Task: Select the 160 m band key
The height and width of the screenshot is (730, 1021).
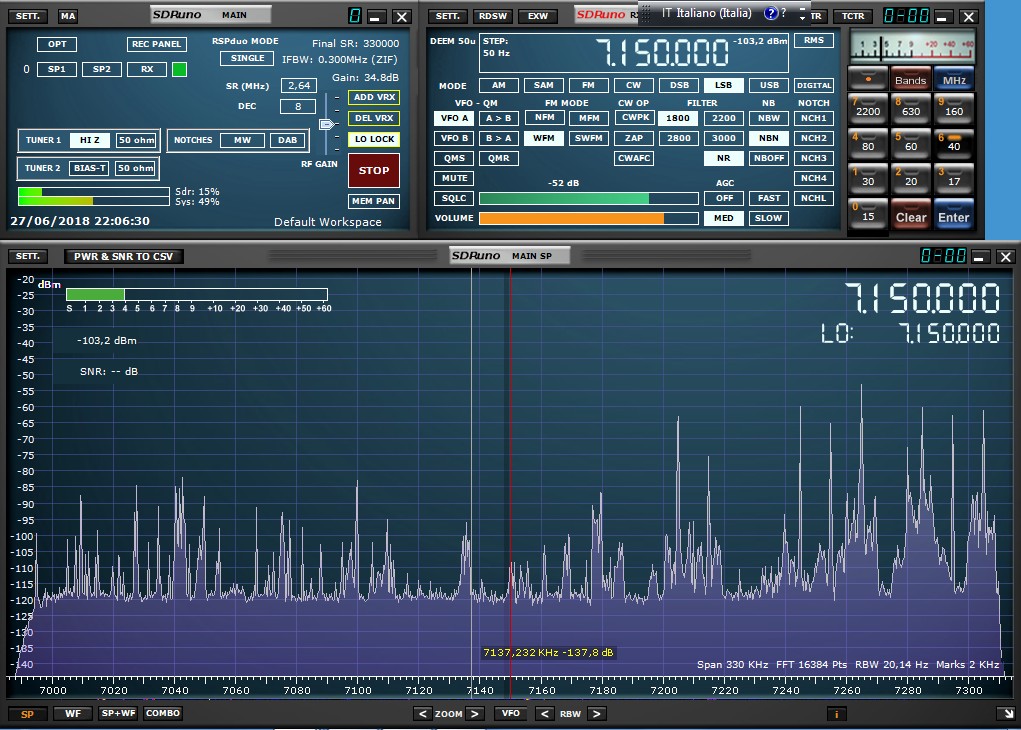Action: coord(954,109)
